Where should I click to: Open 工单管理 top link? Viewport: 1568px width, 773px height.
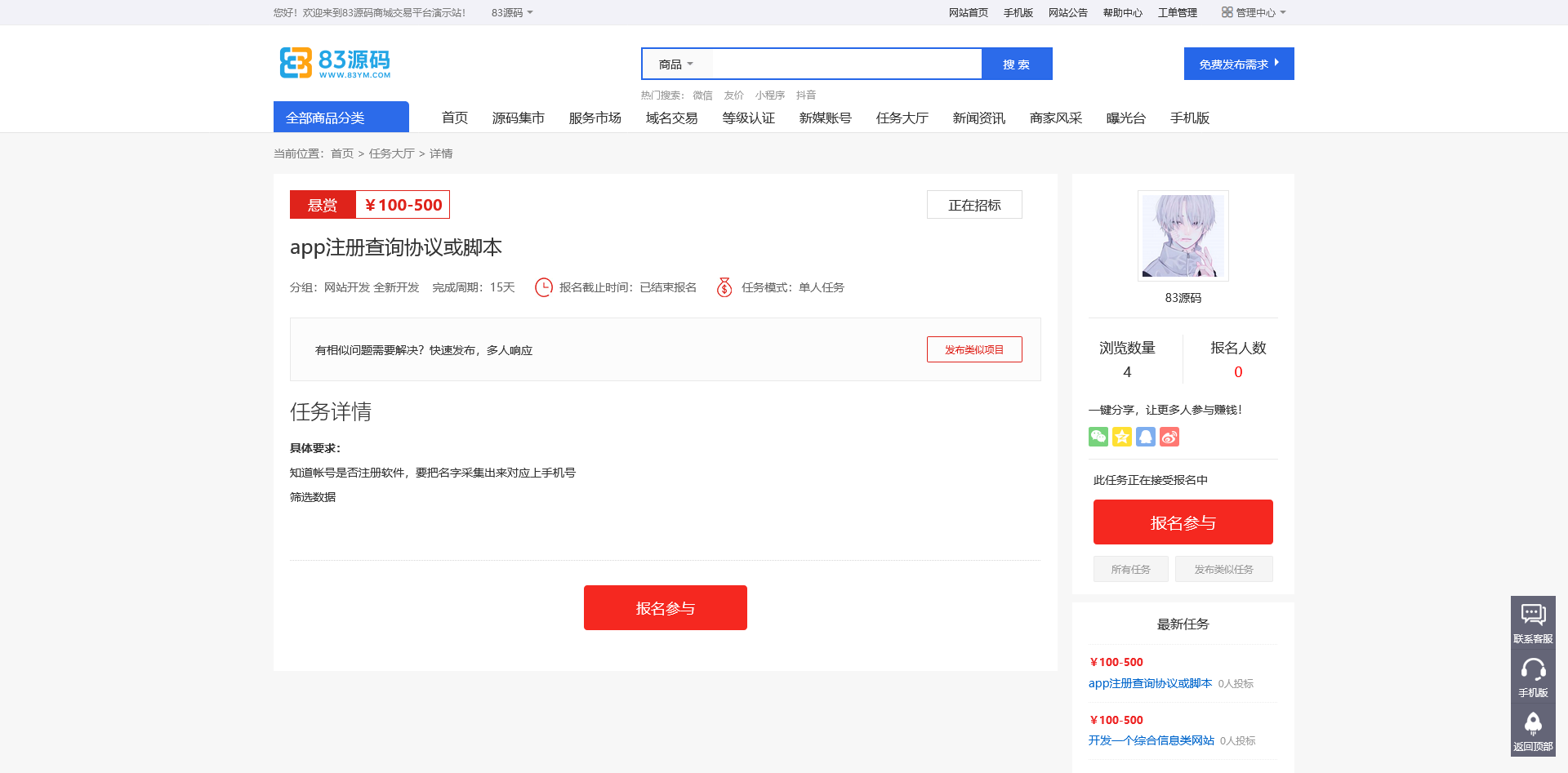(x=1178, y=12)
